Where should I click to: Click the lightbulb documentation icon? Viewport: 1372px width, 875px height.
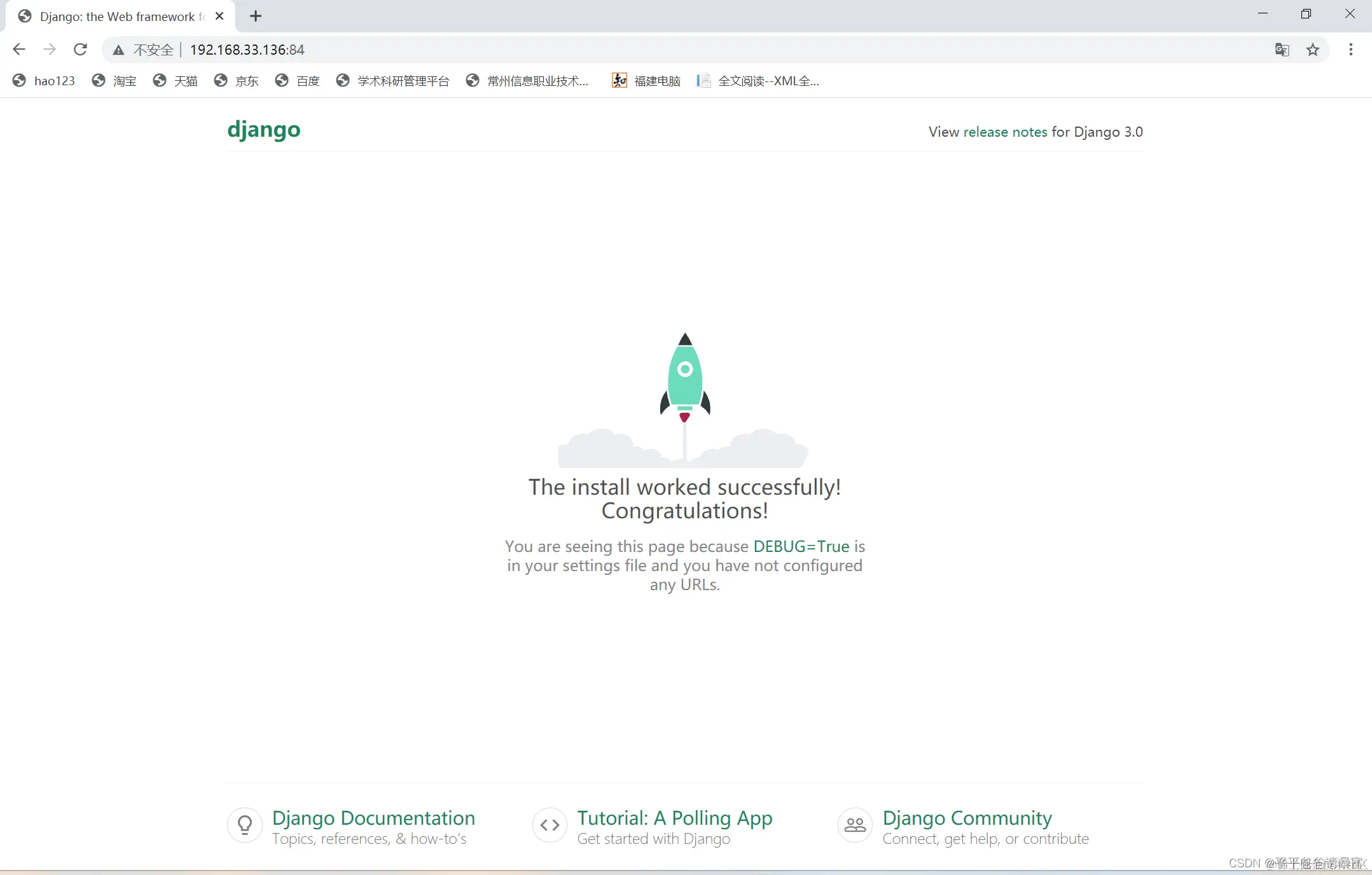245,825
